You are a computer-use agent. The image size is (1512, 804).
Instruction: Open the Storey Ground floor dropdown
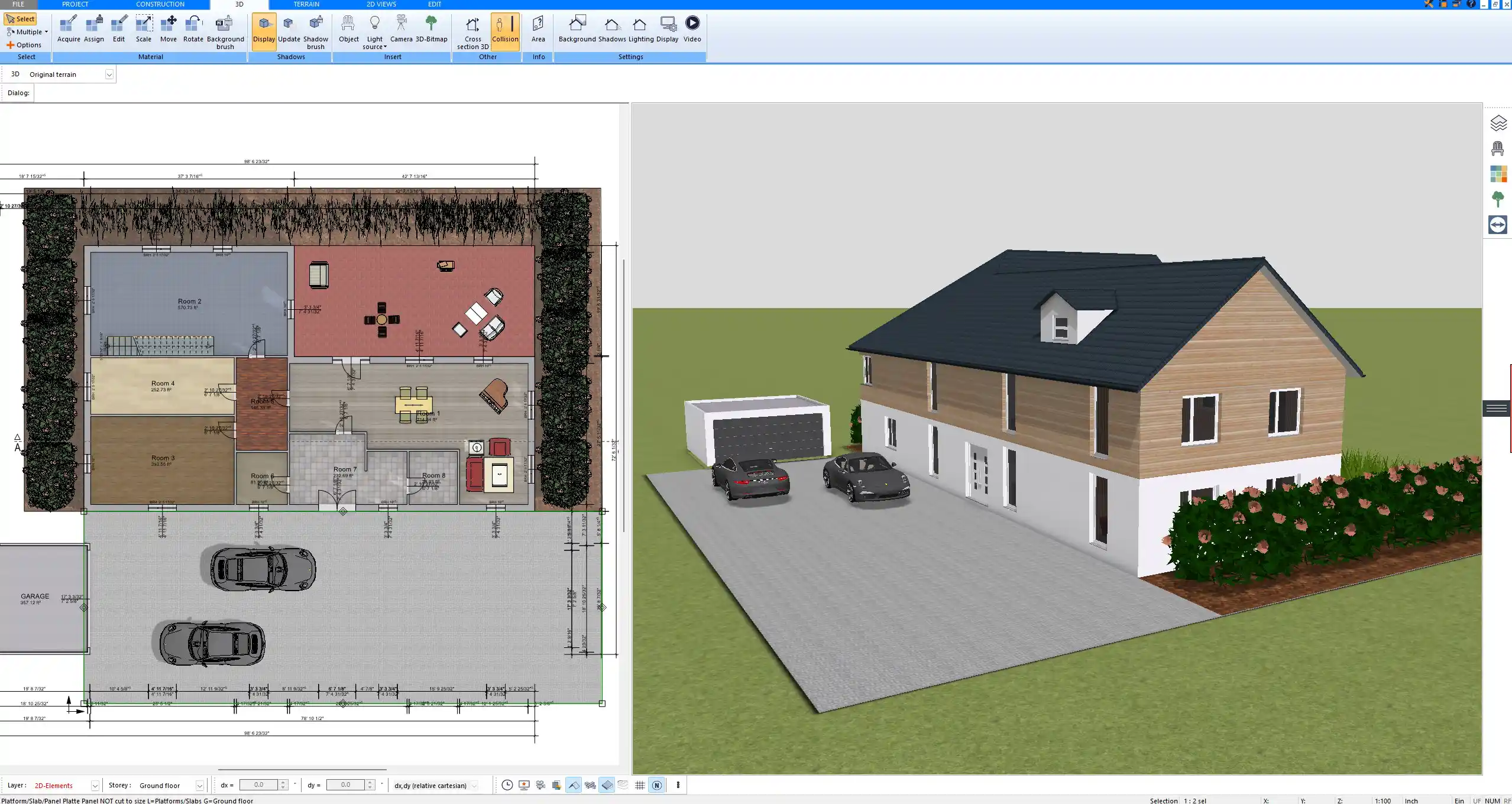tap(199, 786)
